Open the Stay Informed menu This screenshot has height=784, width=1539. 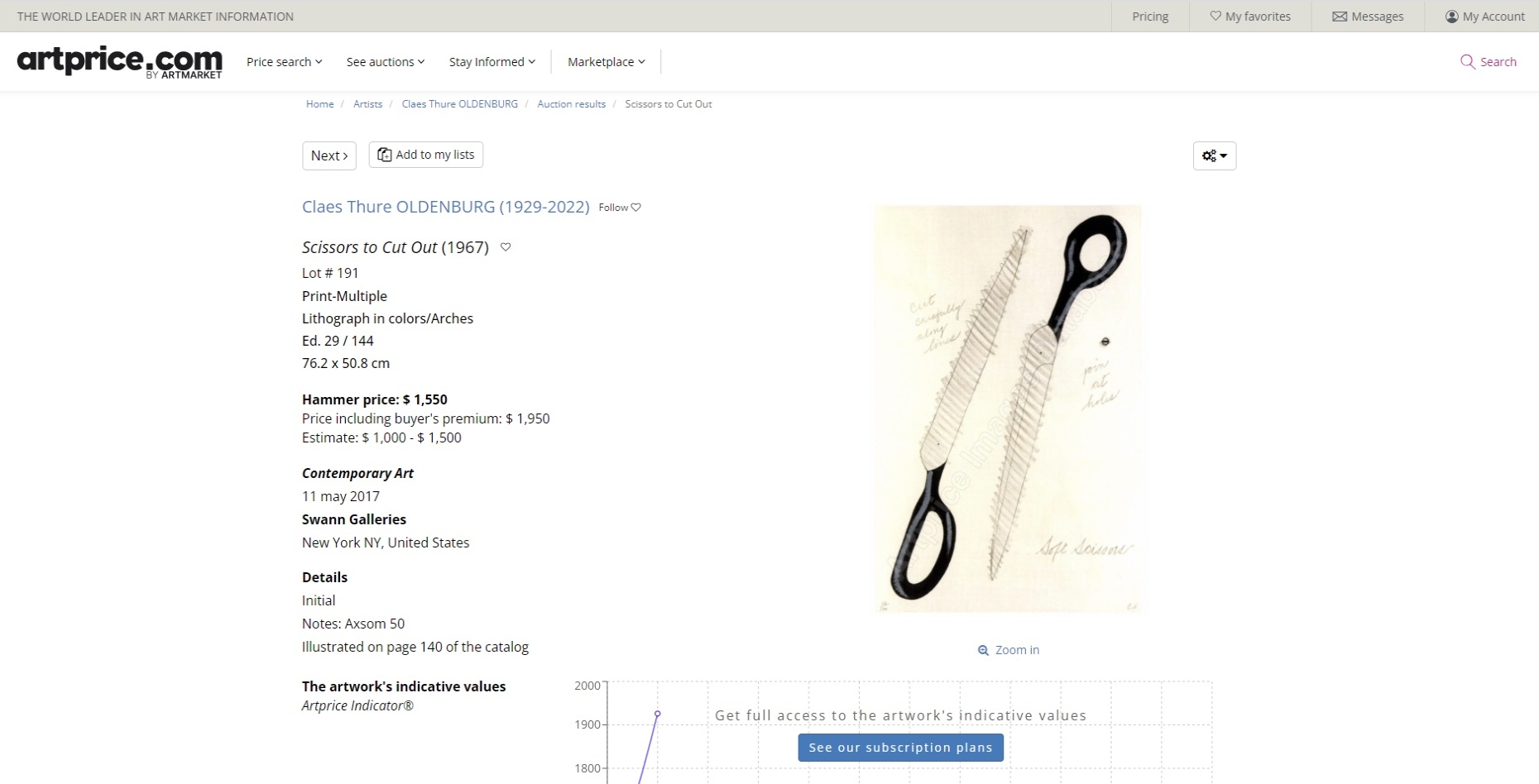491,62
